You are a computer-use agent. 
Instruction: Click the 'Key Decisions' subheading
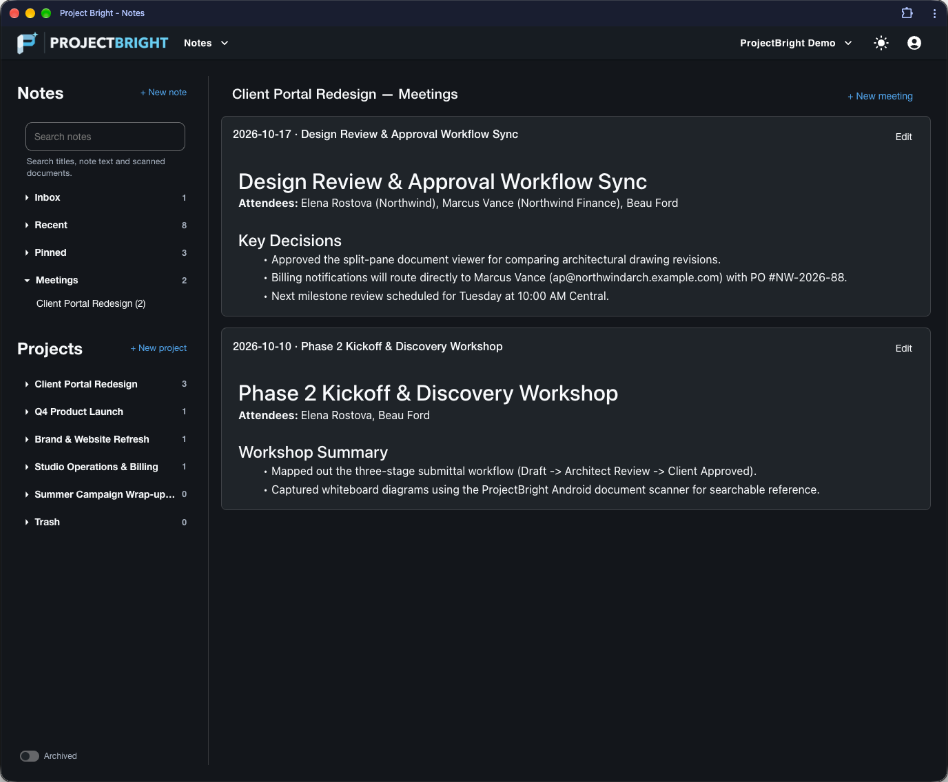point(290,241)
